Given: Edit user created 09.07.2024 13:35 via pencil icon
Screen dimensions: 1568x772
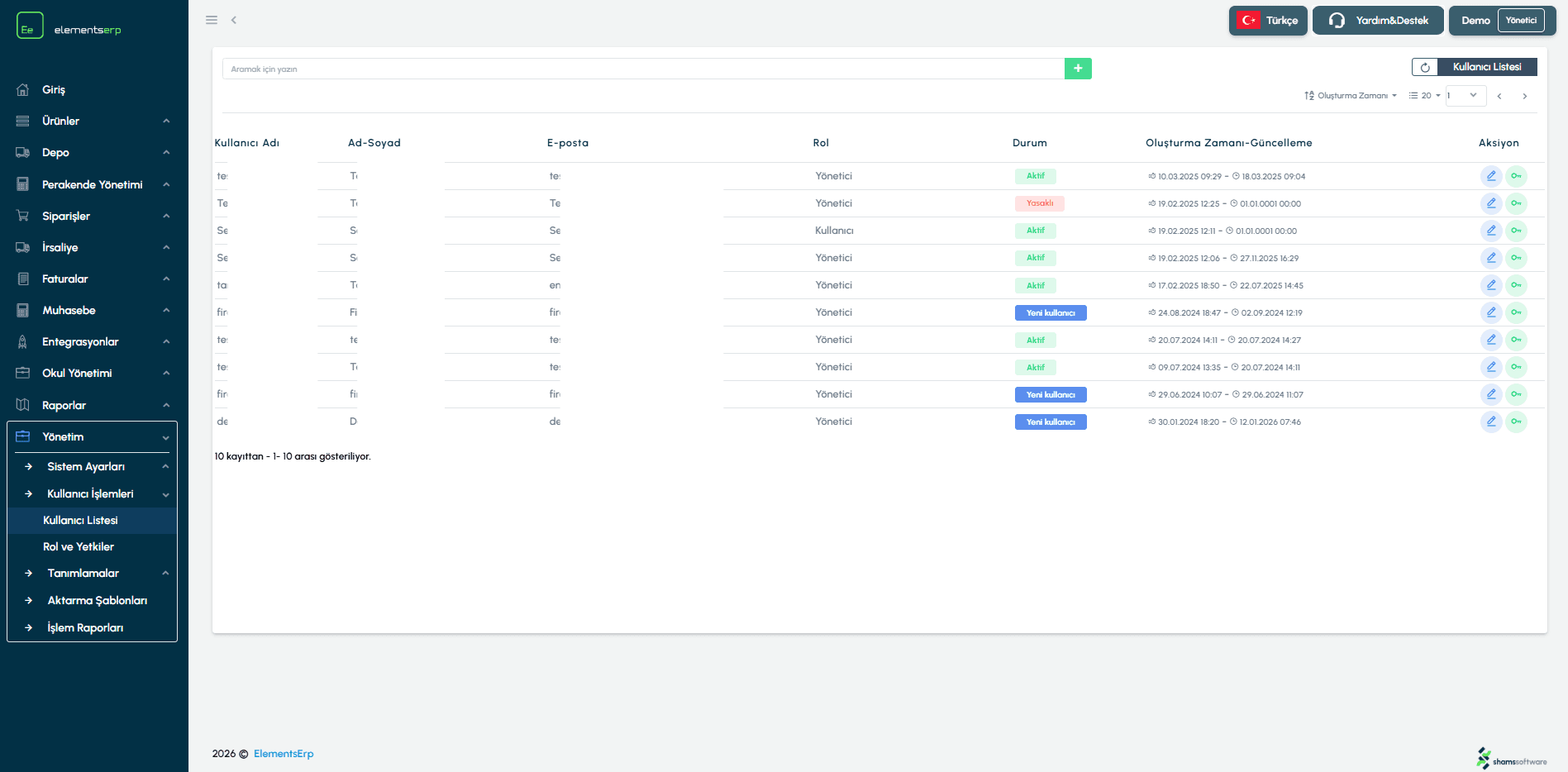Looking at the screenshot, I should (1491, 367).
